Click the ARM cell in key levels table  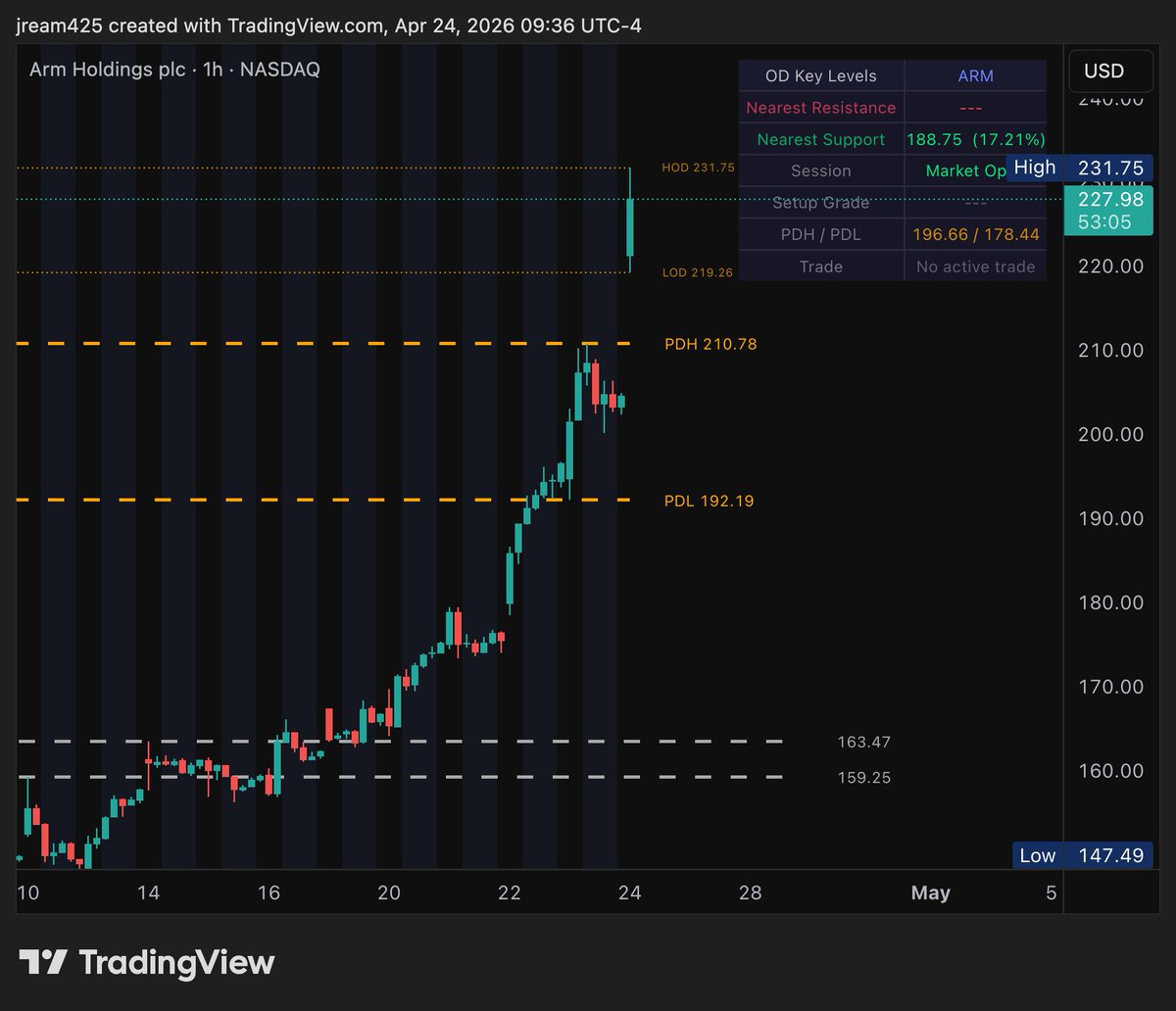pyautogui.click(x=975, y=75)
